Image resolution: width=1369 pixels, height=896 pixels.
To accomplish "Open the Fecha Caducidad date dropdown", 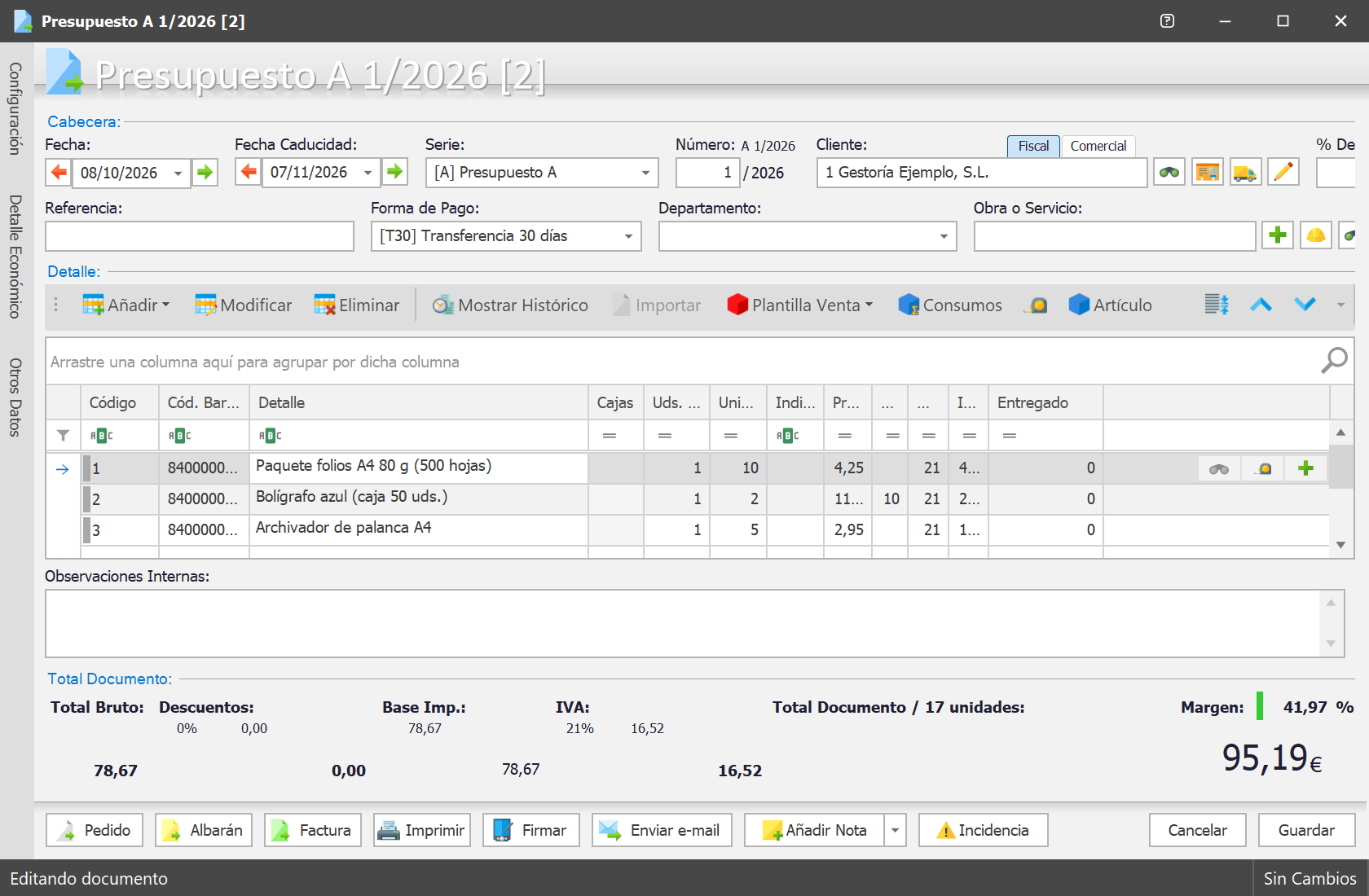I will pyautogui.click(x=368, y=173).
